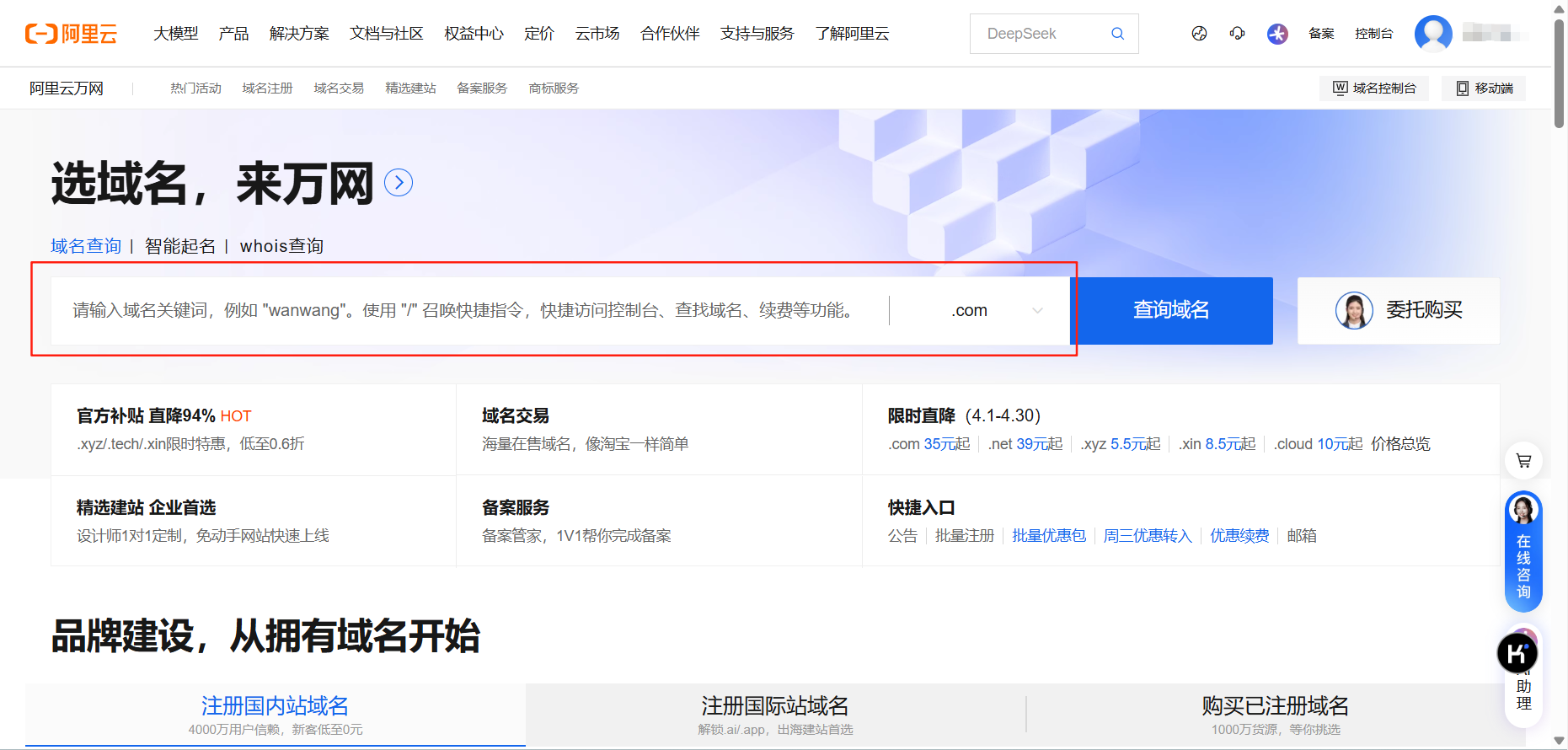This screenshot has width=1568, height=750.
Task: Open the headset customer support icon
Action: [x=1237, y=34]
